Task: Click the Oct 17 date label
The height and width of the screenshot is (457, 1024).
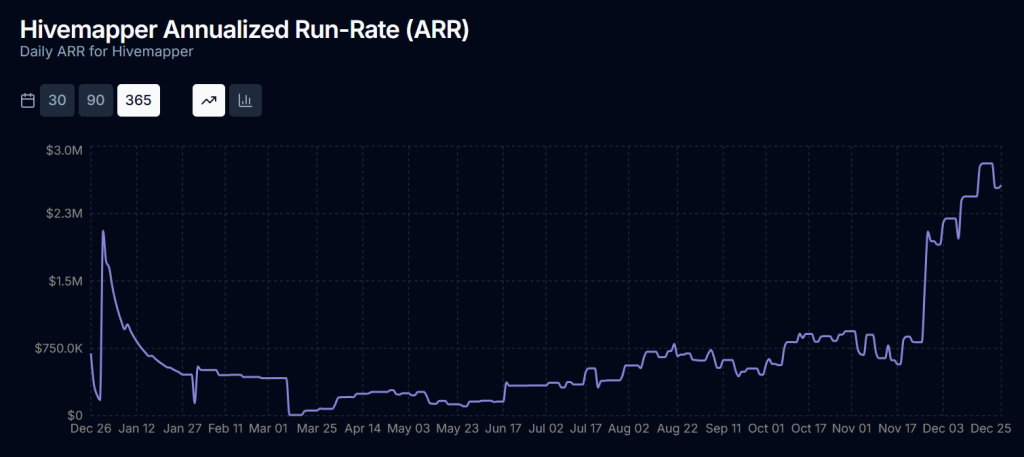Action: (810, 429)
